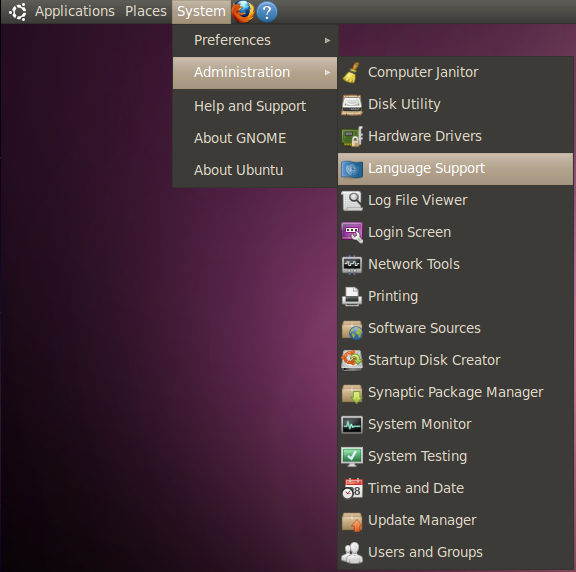576x572 pixels.
Task: Open the Applications menu
Action: point(75,11)
